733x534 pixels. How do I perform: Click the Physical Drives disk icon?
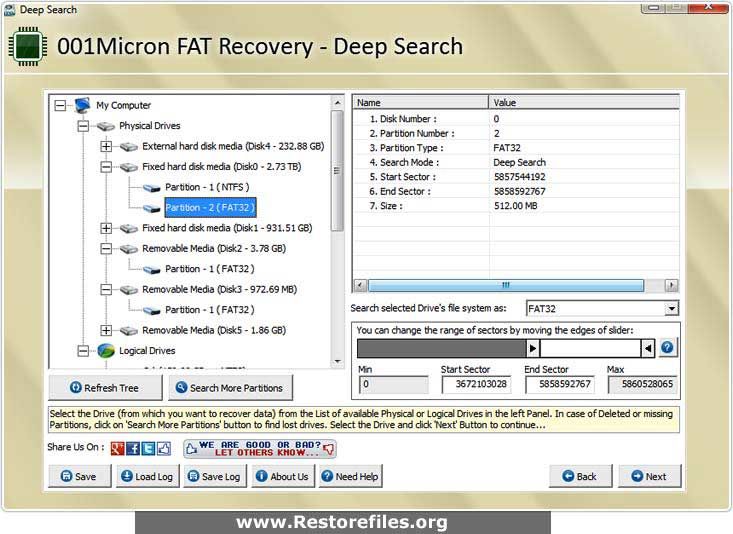(x=106, y=126)
